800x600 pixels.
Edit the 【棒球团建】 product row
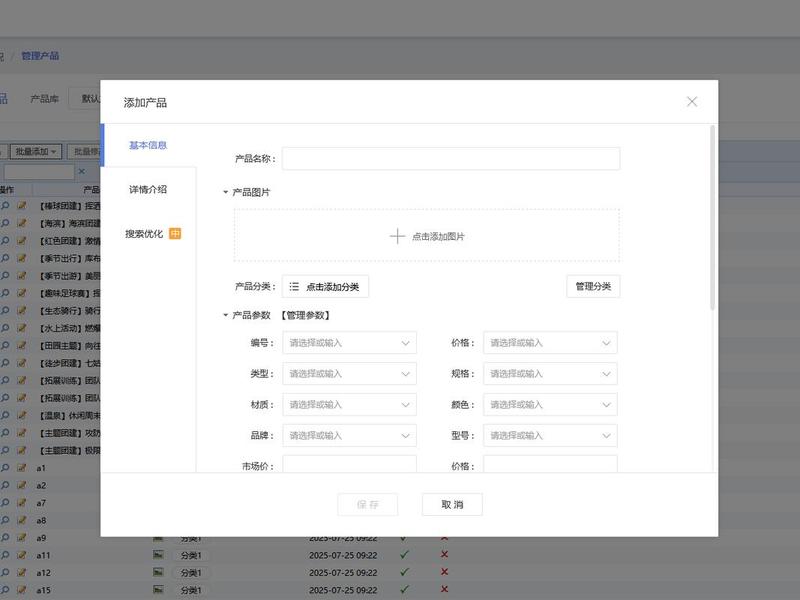point(21,206)
